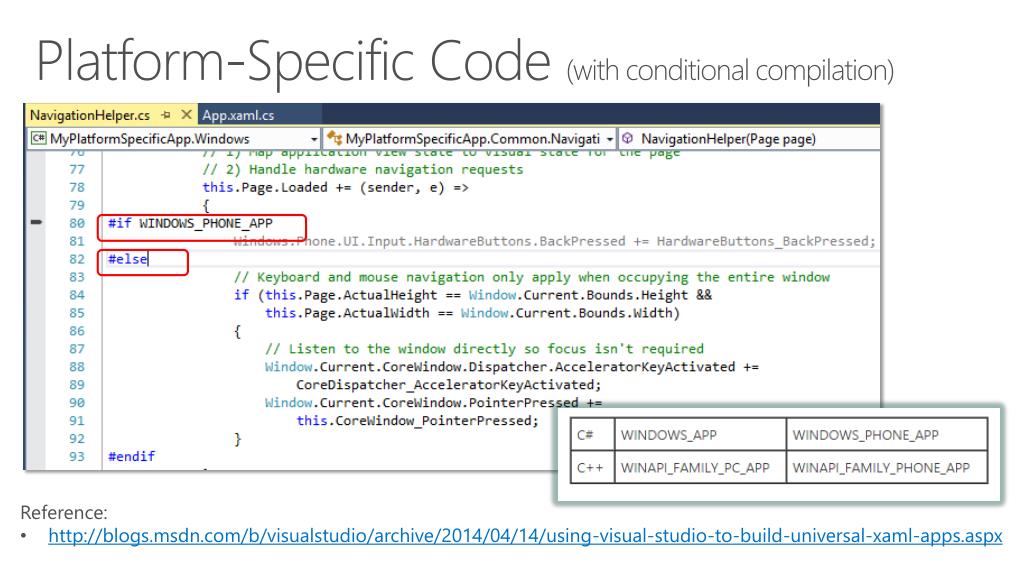Click the WINDOWS_PHONE_APP table cell
Image resolution: width=1023 pixels, height=575 pixels.
coord(887,435)
